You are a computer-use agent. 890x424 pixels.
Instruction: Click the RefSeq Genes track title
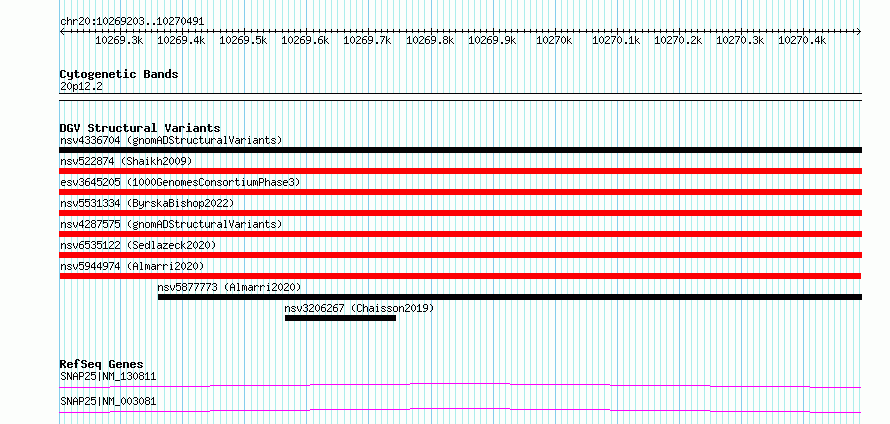pos(102,364)
